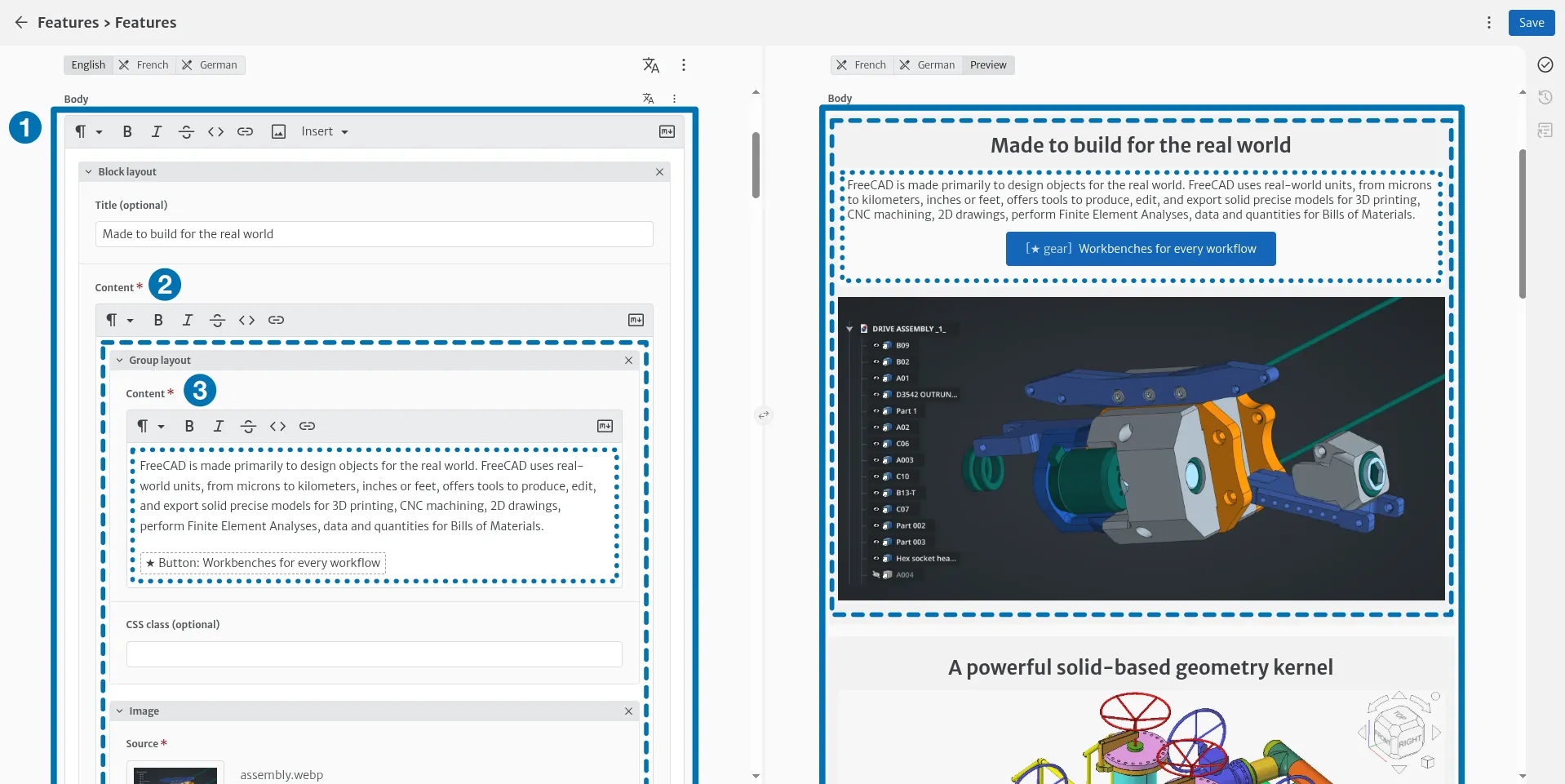The width and height of the screenshot is (1565, 784).
Task: Open paragraph style dropdown in Group Content toolbar
Action: (150, 426)
